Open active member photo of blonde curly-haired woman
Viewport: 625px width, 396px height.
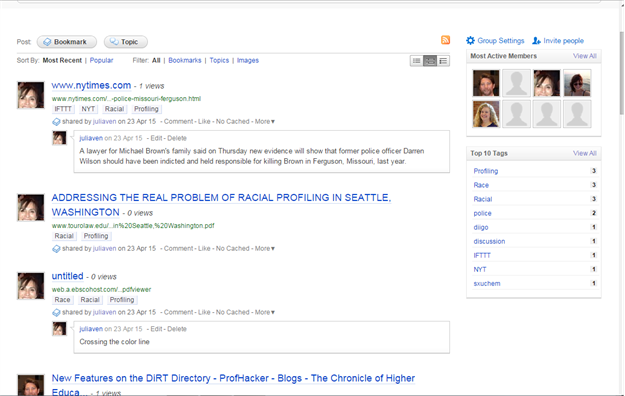(x=486, y=114)
